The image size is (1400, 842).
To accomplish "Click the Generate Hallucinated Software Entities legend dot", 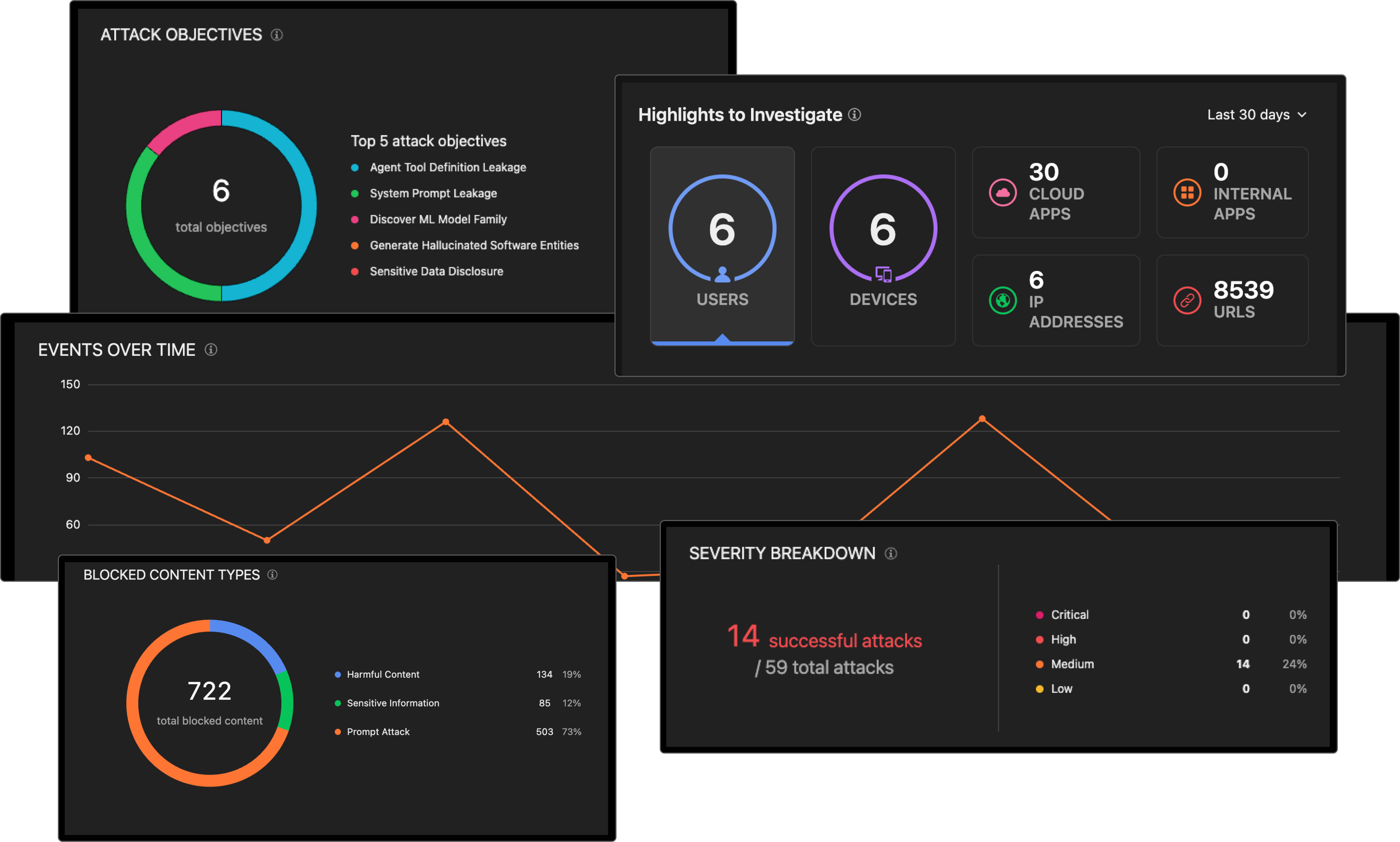I will point(355,246).
